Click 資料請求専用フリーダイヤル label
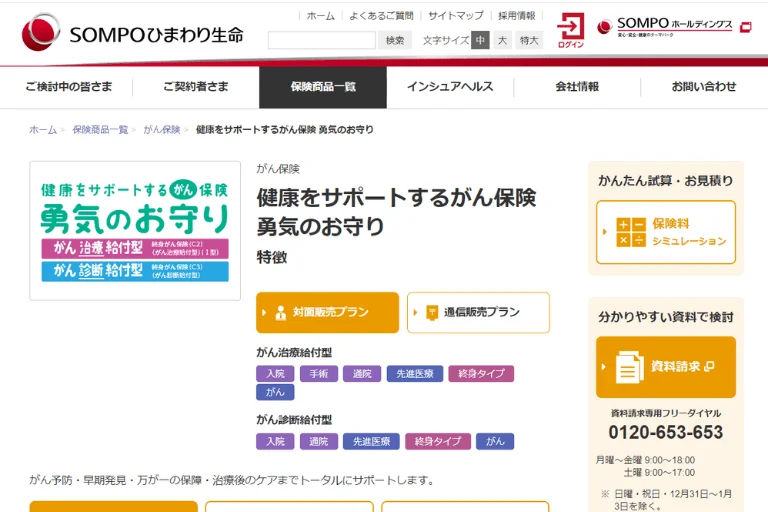This screenshot has width=768, height=512. 666,413
